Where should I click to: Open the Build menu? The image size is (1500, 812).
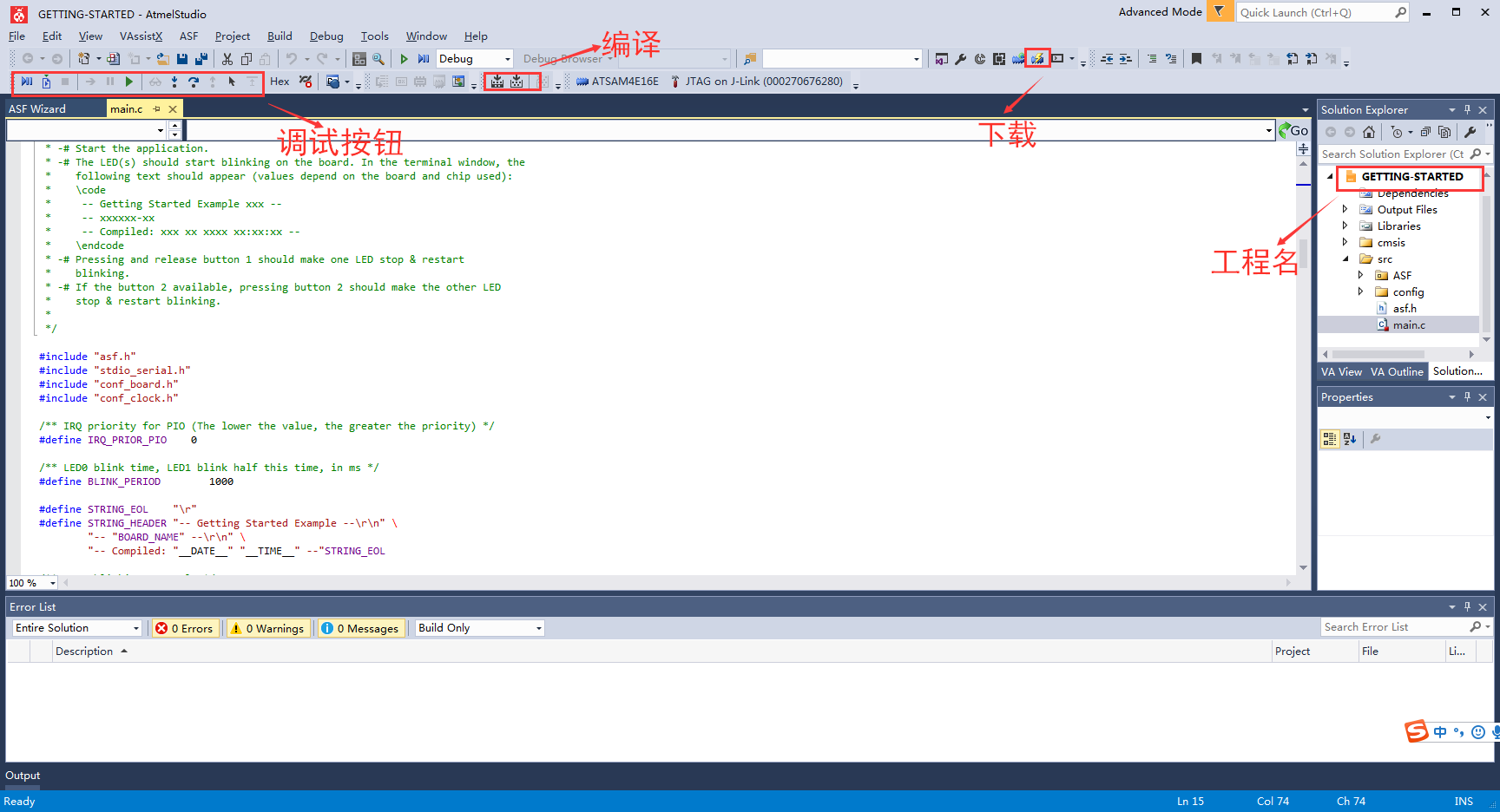(x=280, y=36)
